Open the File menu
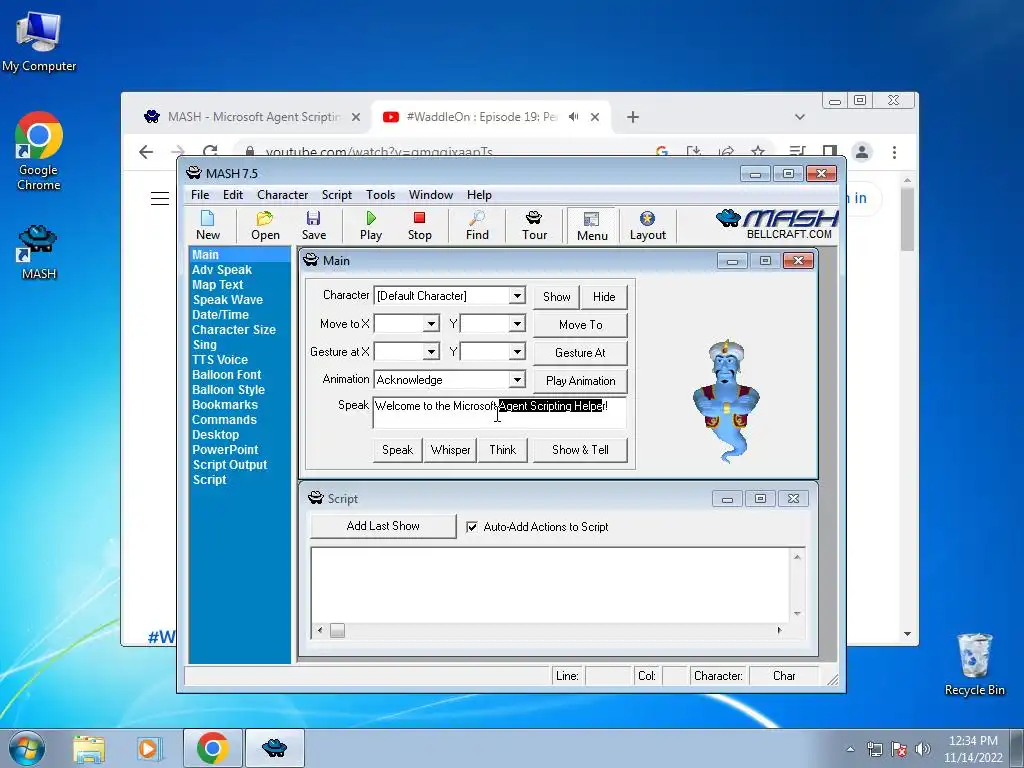This screenshot has width=1024, height=768. (200, 195)
